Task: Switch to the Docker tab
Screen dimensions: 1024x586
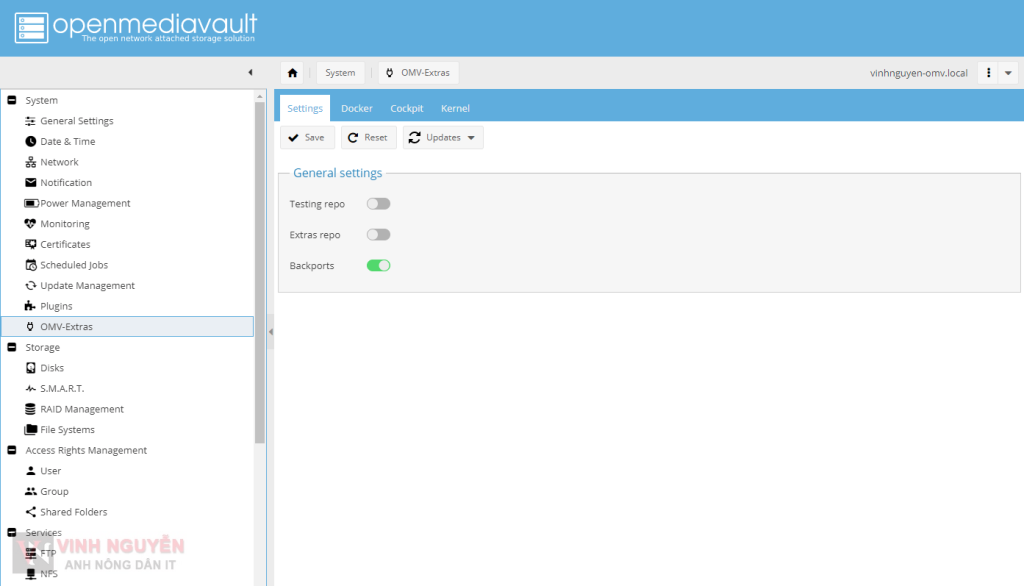Action: (357, 108)
